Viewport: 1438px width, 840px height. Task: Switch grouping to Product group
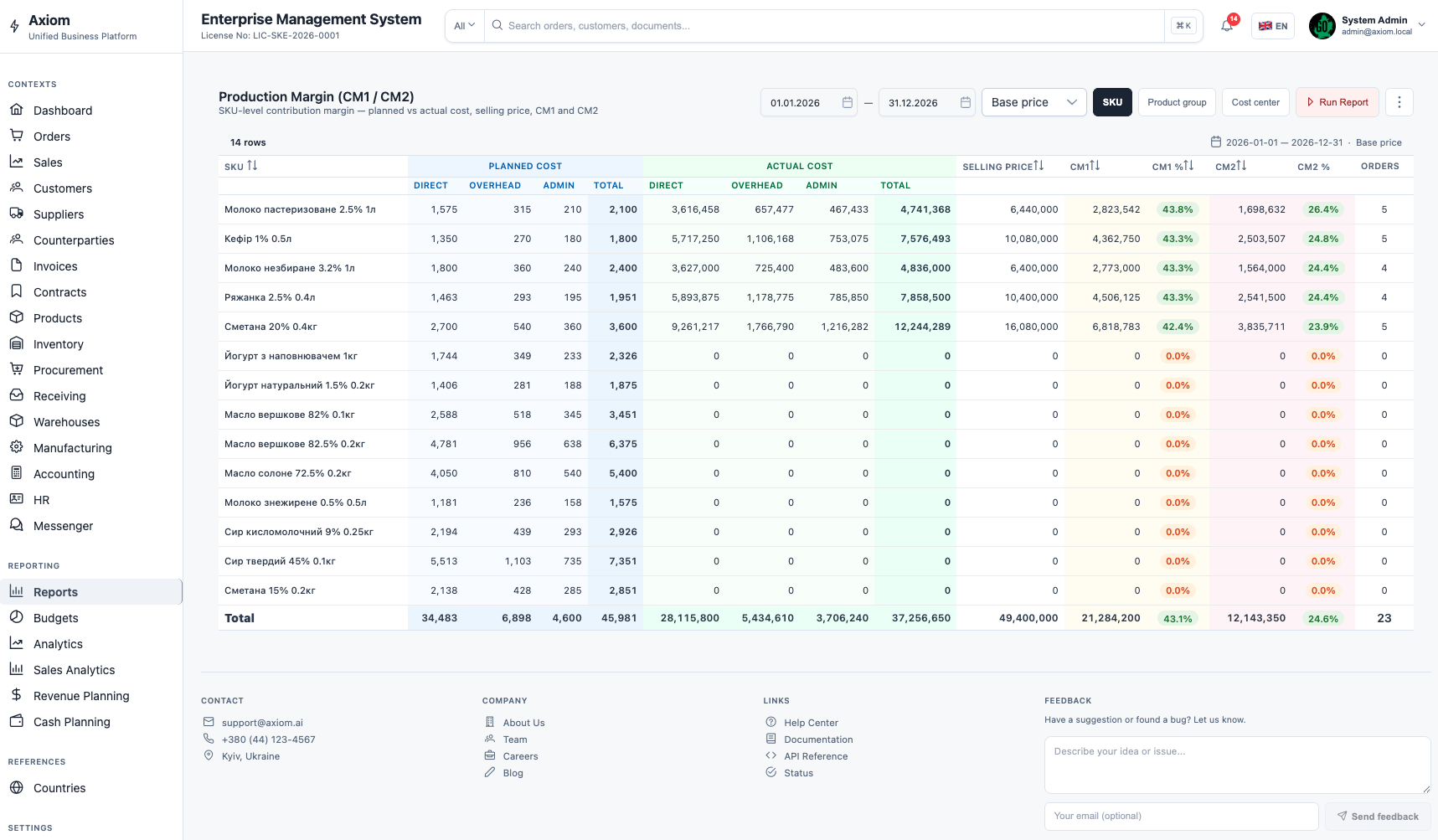(1177, 102)
